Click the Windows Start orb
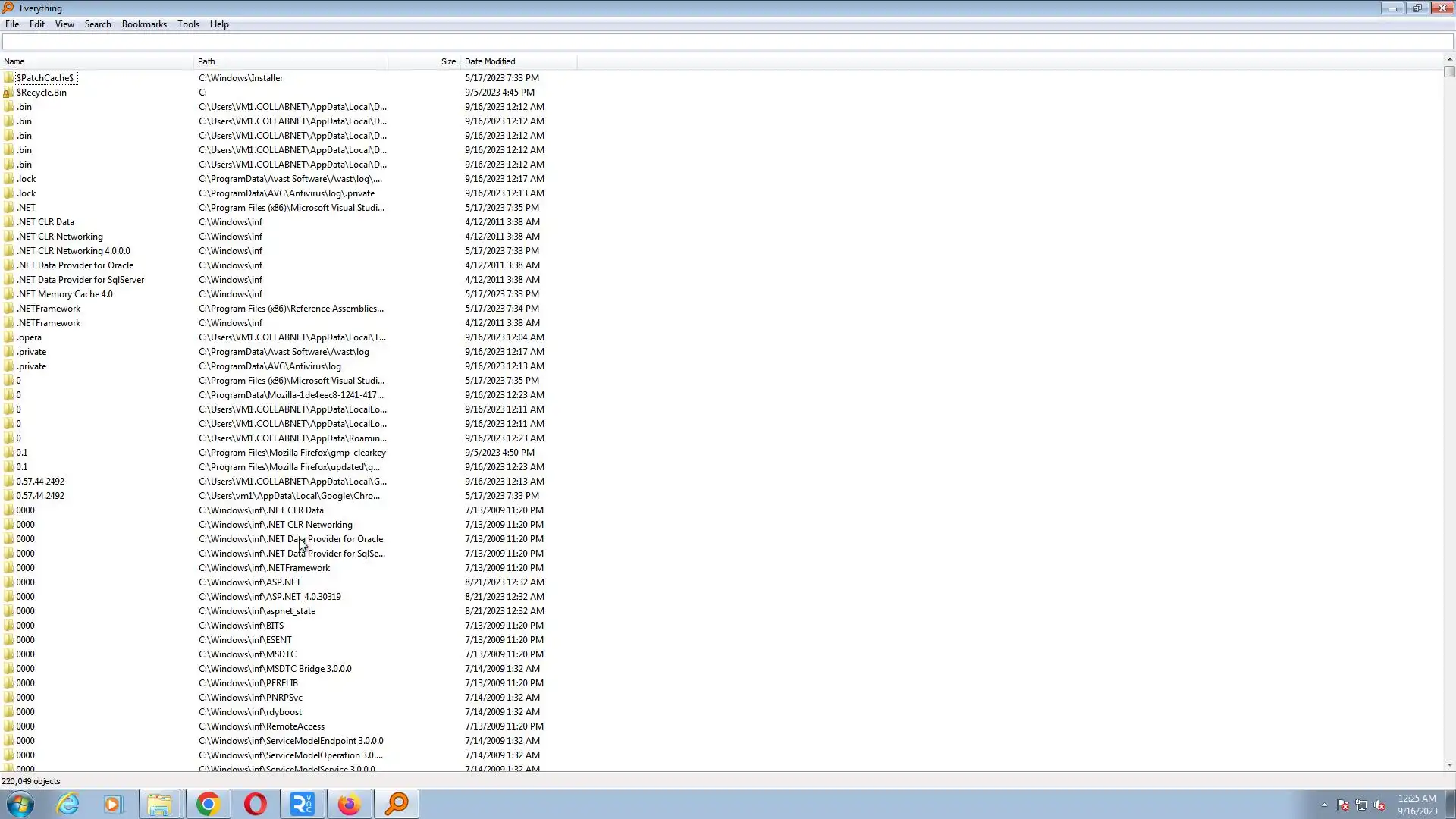 tap(20, 804)
